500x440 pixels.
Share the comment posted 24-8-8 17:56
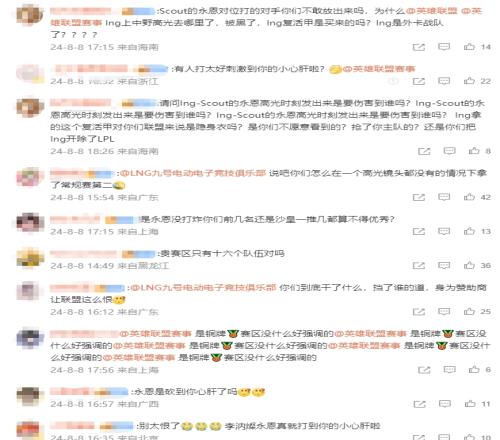tap(424, 370)
